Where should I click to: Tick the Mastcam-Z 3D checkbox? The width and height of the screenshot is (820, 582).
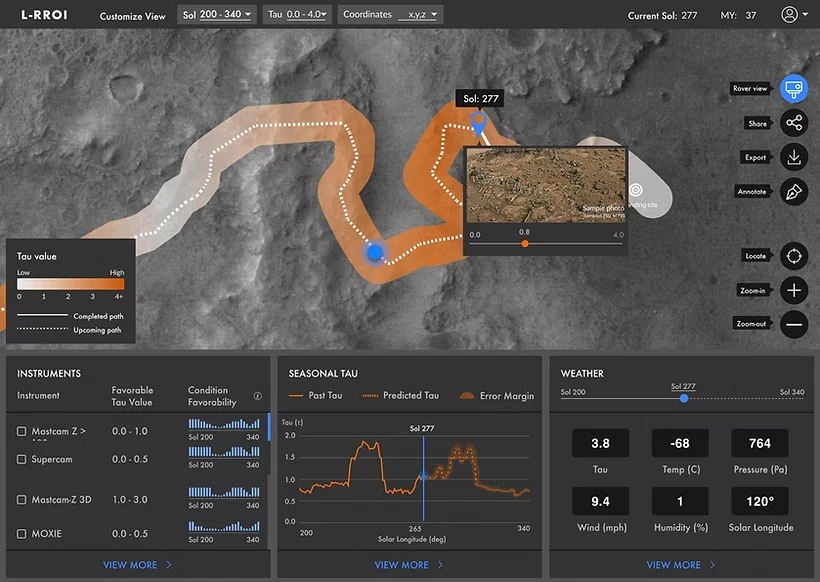pos(21,499)
